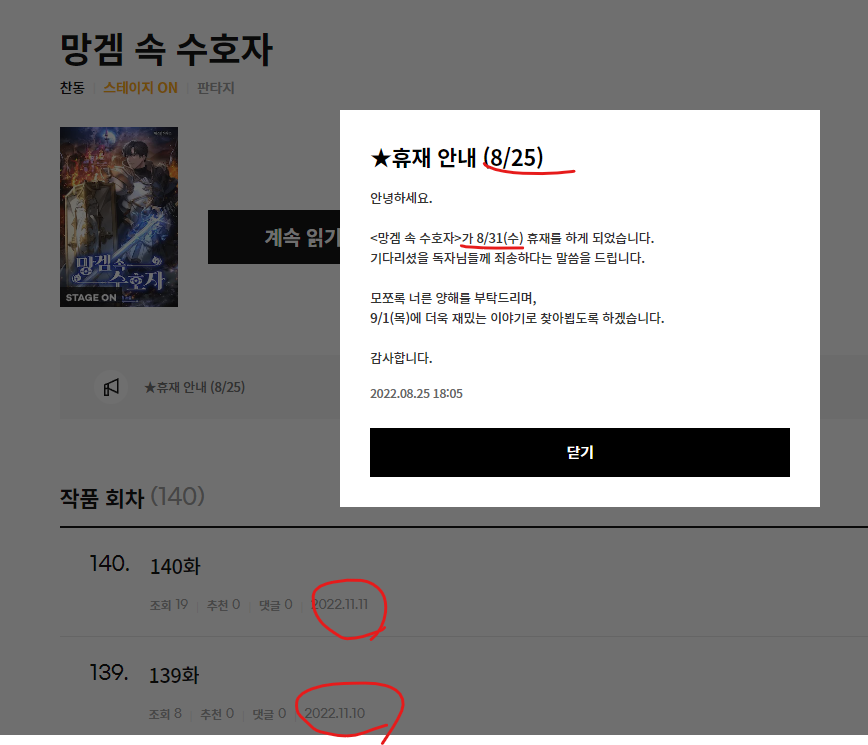Click the 판타지 genre tag

(x=216, y=88)
